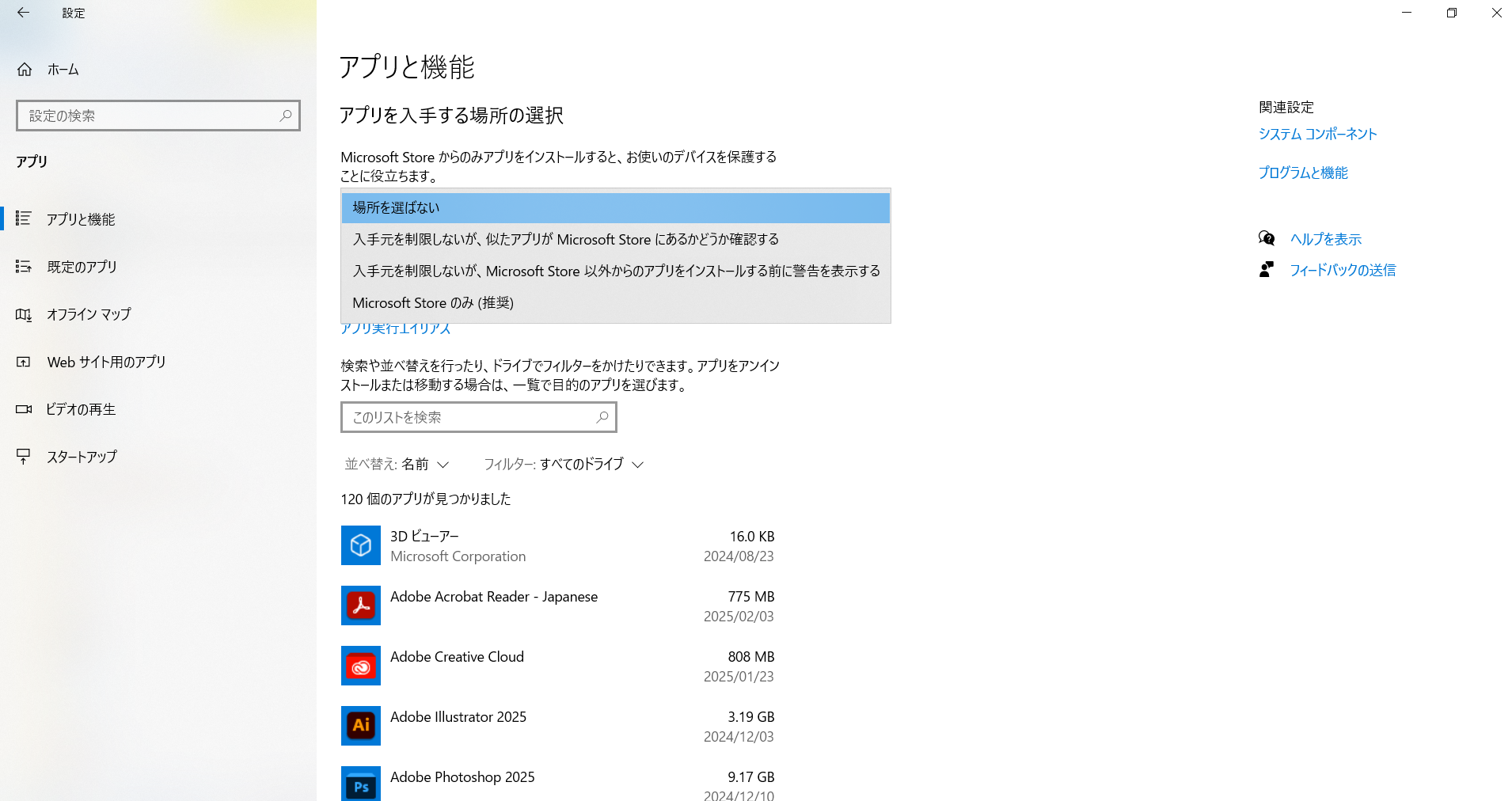The height and width of the screenshot is (801, 1512).
Task: Focus the 設定の検索 search field
Action: 158,116
